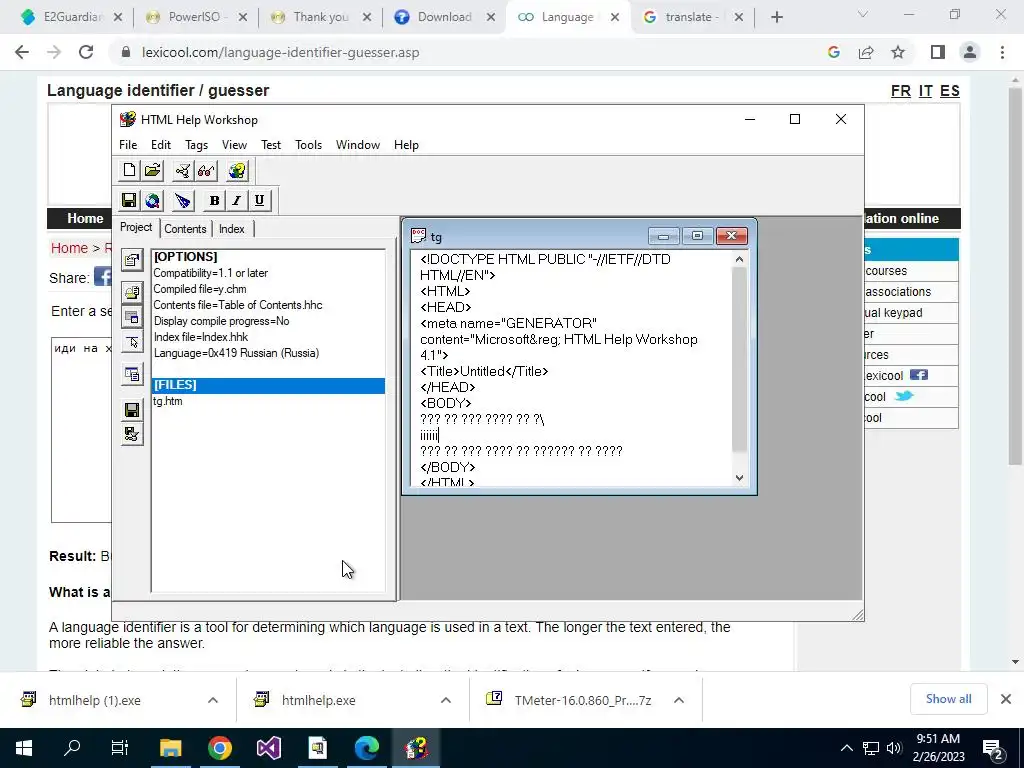Expand options for htmlhelp (1).exe download
The image size is (1024, 768).
(213, 700)
